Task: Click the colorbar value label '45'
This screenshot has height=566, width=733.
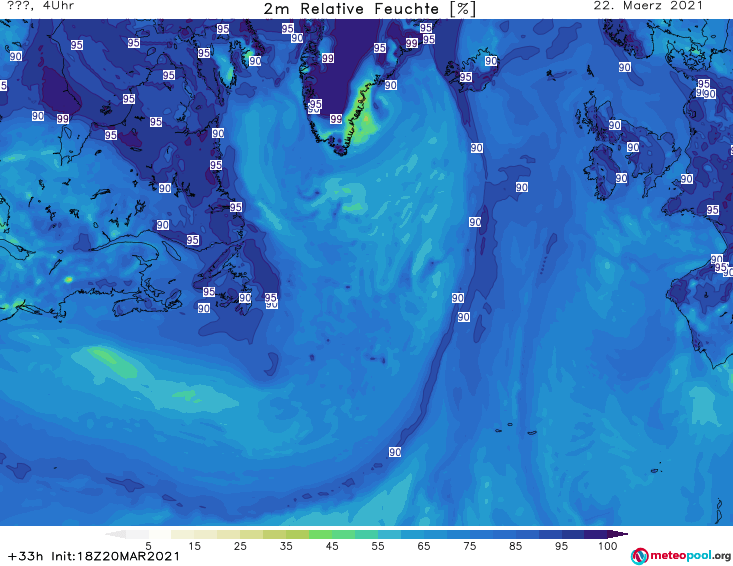Action: 332,546
